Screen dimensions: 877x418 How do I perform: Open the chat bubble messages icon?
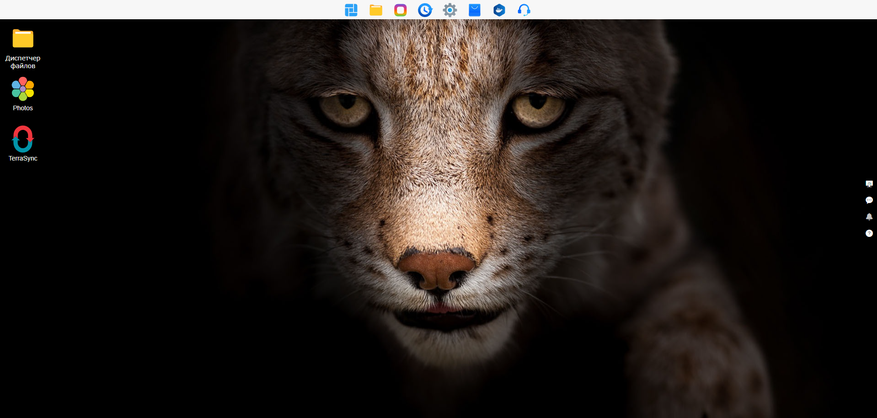pyautogui.click(x=869, y=200)
